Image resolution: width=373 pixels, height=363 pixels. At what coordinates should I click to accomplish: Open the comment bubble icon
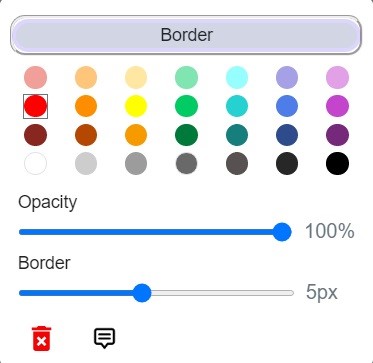105,338
